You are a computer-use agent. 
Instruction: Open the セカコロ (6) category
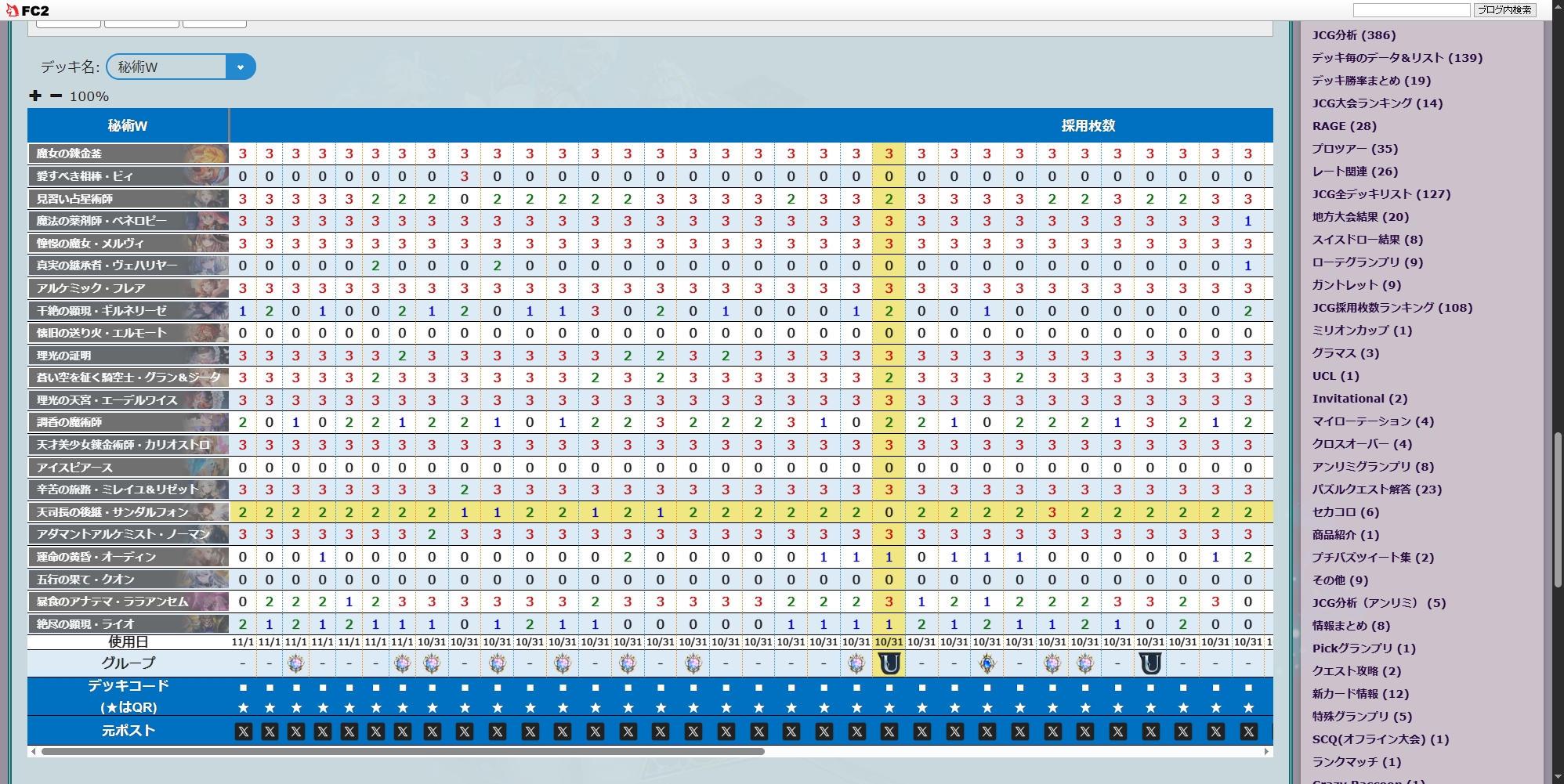tap(1346, 512)
